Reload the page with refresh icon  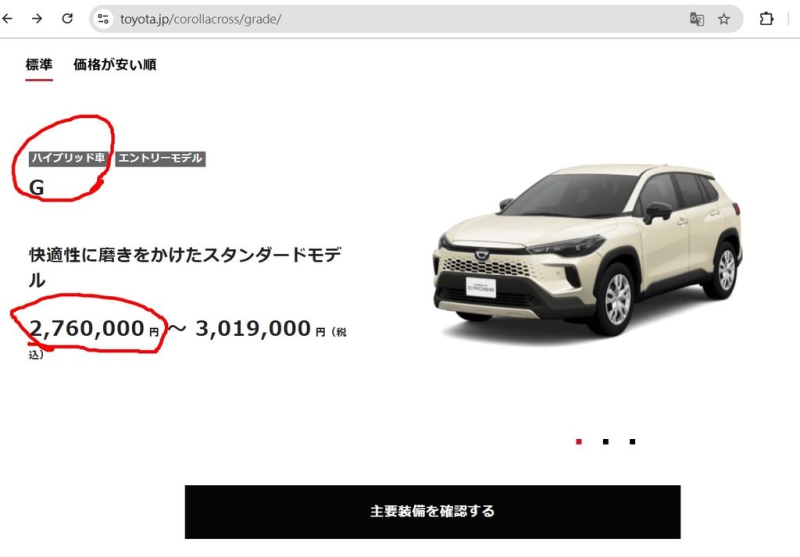click(67, 19)
